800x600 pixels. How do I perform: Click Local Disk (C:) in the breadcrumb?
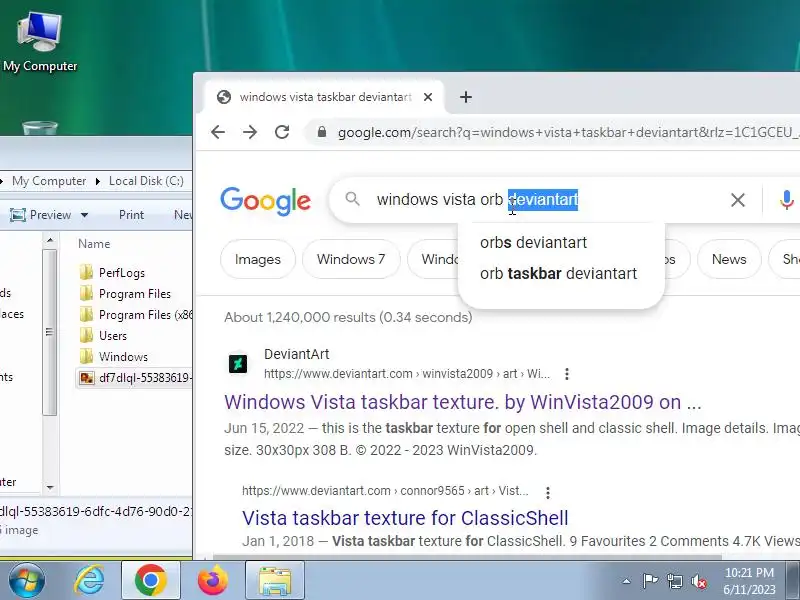(146, 181)
